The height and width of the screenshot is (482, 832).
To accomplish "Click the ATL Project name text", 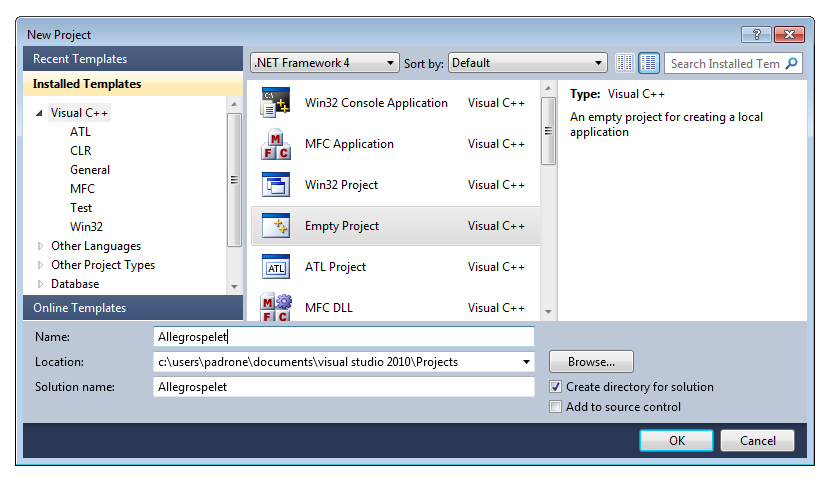I will pyautogui.click(x=335, y=267).
